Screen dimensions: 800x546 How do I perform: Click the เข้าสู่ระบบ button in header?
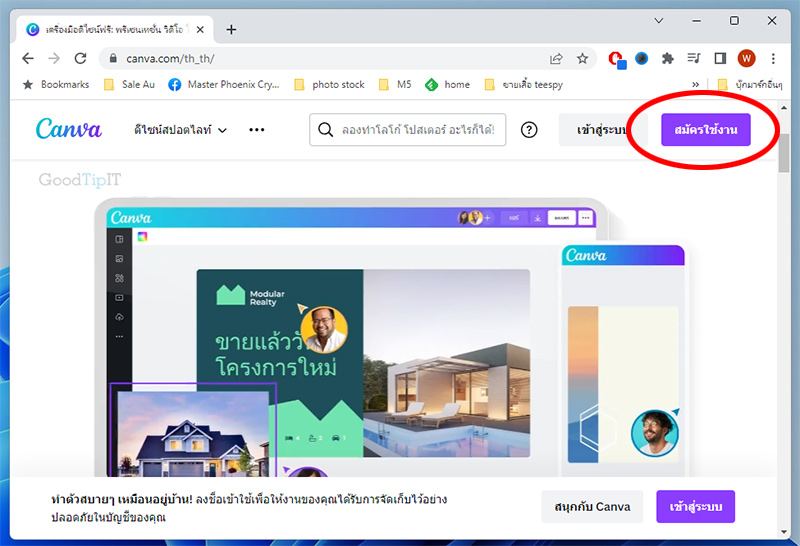603,130
